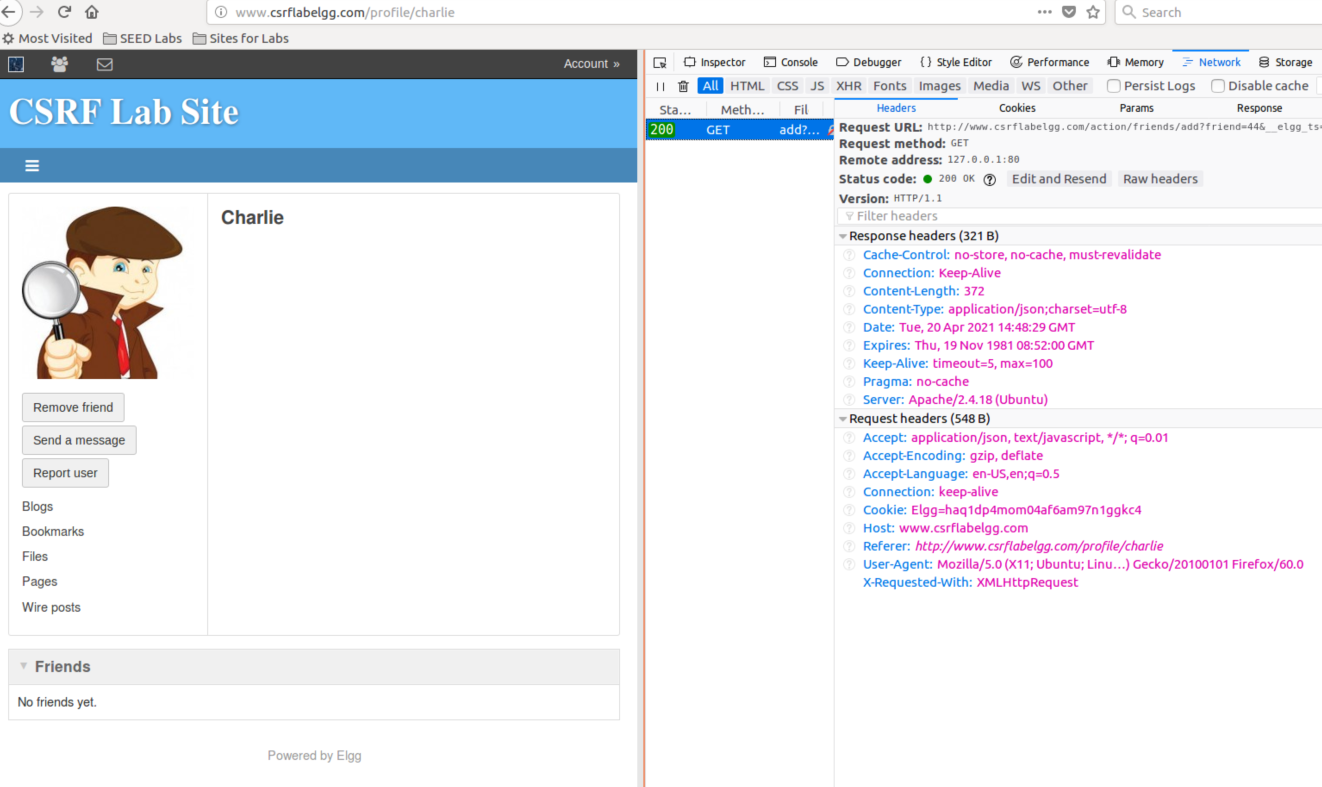Pause network recording
Image resolution: width=1322 pixels, height=787 pixels.
point(660,86)
